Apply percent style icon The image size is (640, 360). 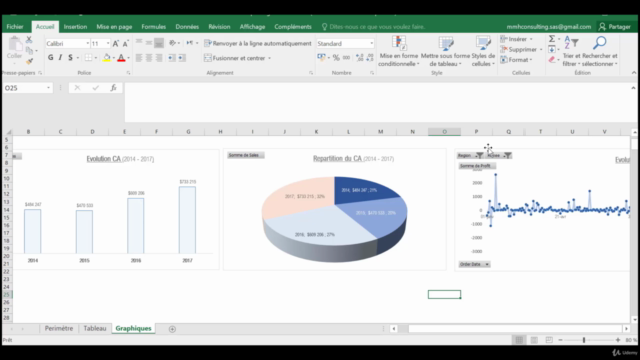point(336,58)
